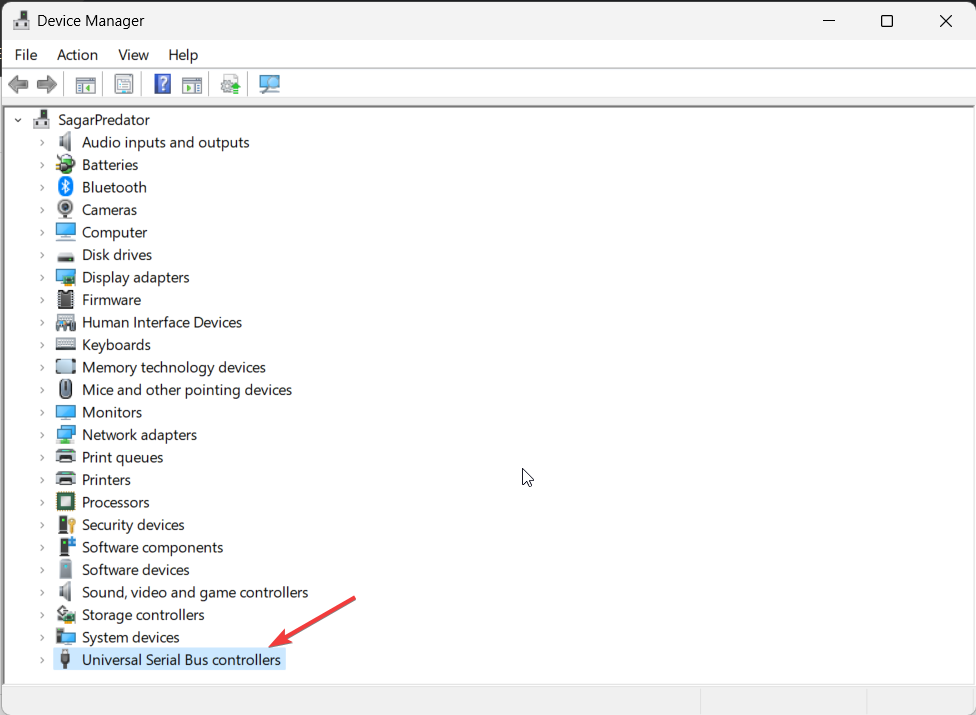Collapse the SagarPredator root node
Screen dimensions: 976x715
pyautogui.click(x=19, y=119)
